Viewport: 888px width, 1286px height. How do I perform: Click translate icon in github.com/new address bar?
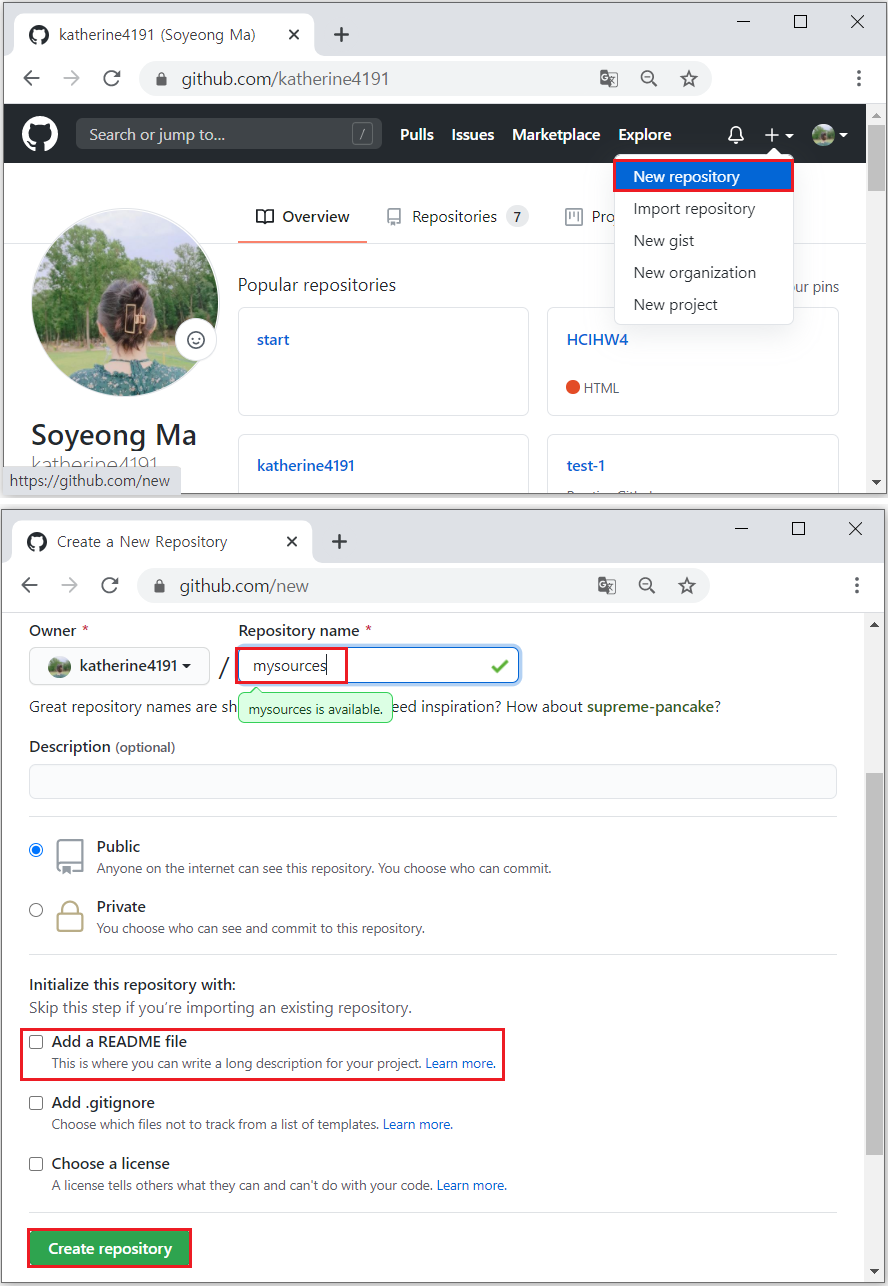point(607,586)
